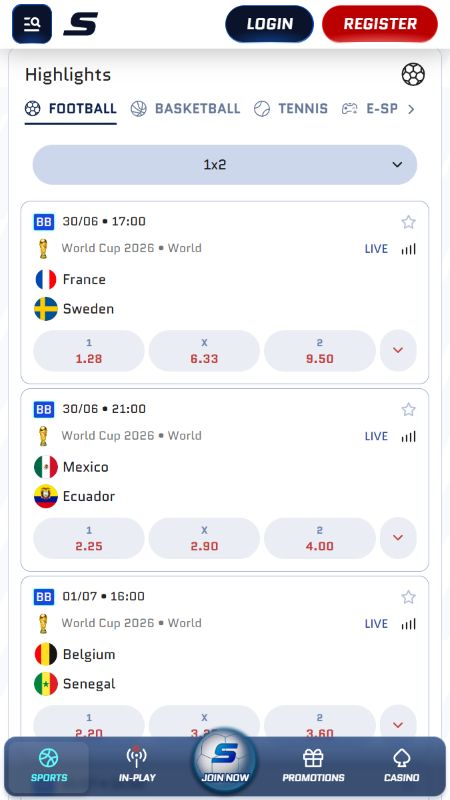Click the red Register button
The image size is (450, 800).
point(380,24)
